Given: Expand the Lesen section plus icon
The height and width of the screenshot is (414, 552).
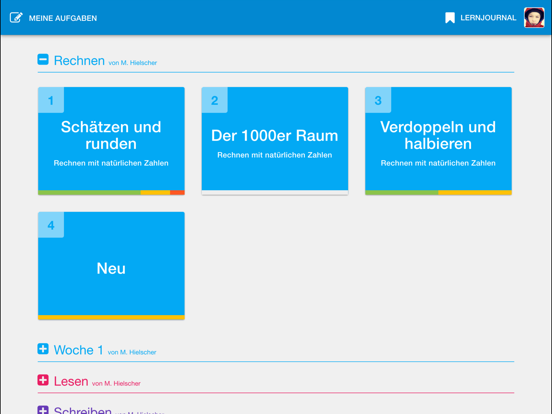Looking at the screenshot, I should click(x=43, y=380).
